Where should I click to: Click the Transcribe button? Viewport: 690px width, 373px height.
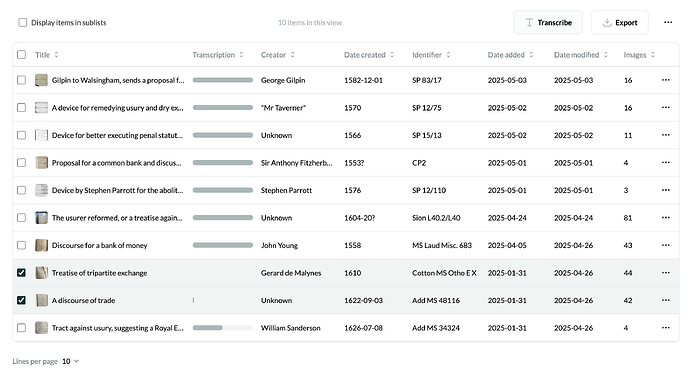(548, 22)
